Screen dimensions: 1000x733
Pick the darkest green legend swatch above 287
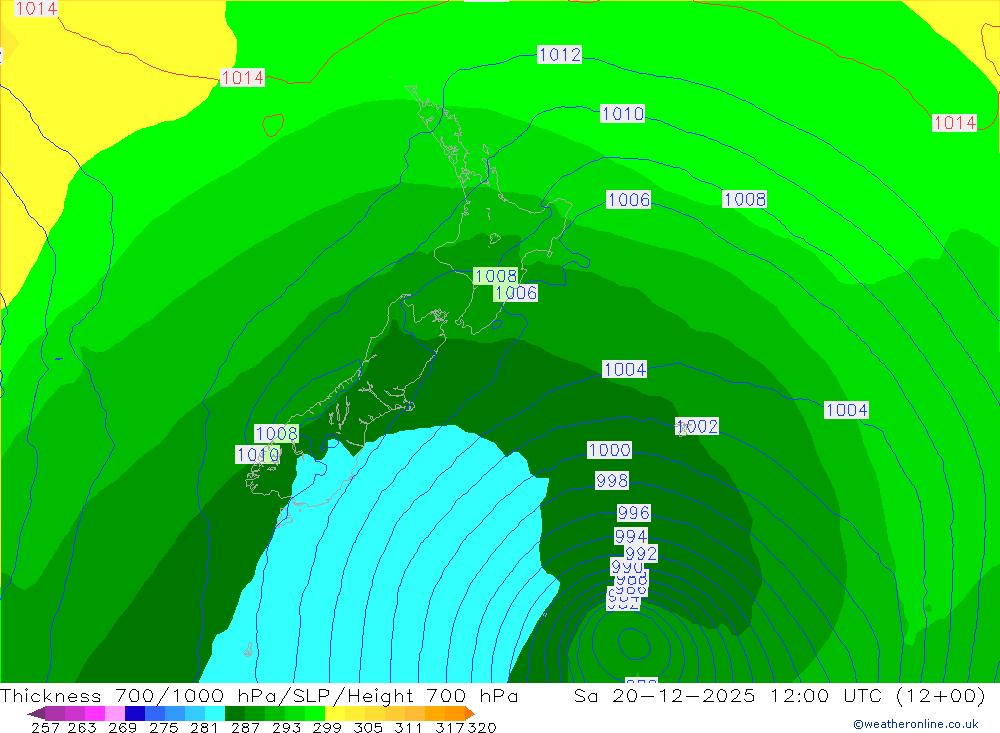tap(235, 713)
